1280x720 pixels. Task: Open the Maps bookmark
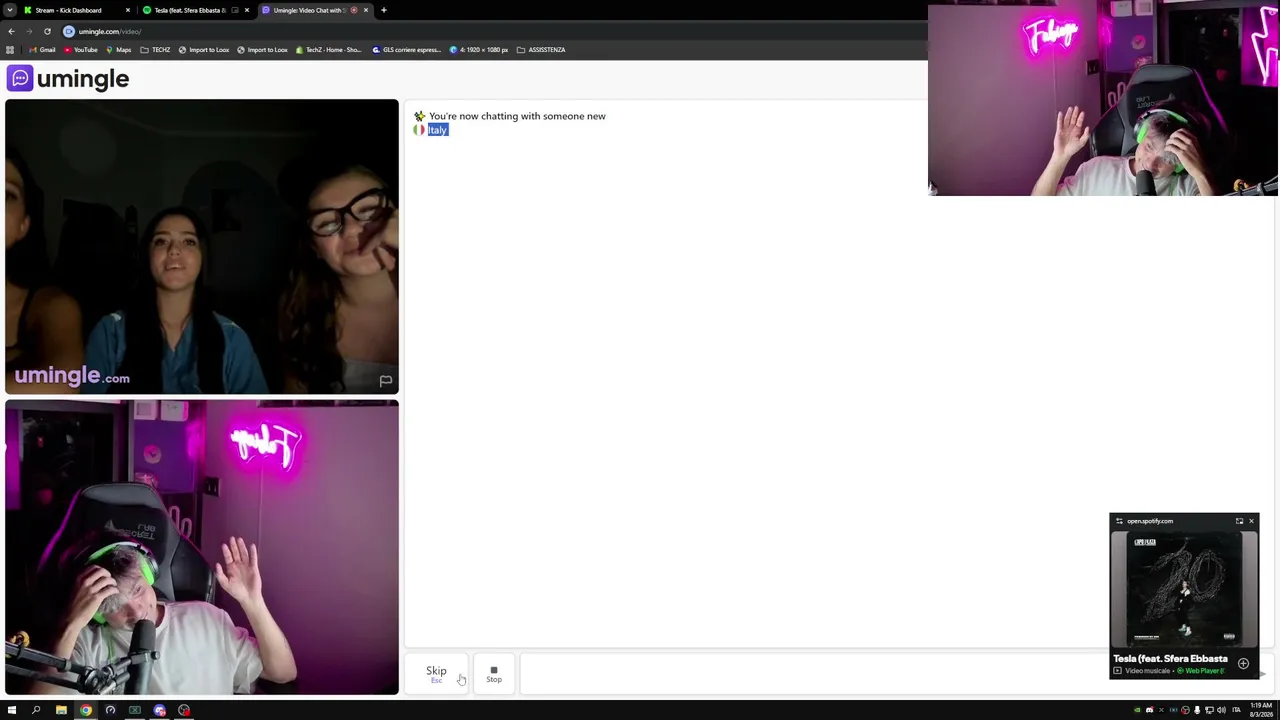click(x=119, y=50)
